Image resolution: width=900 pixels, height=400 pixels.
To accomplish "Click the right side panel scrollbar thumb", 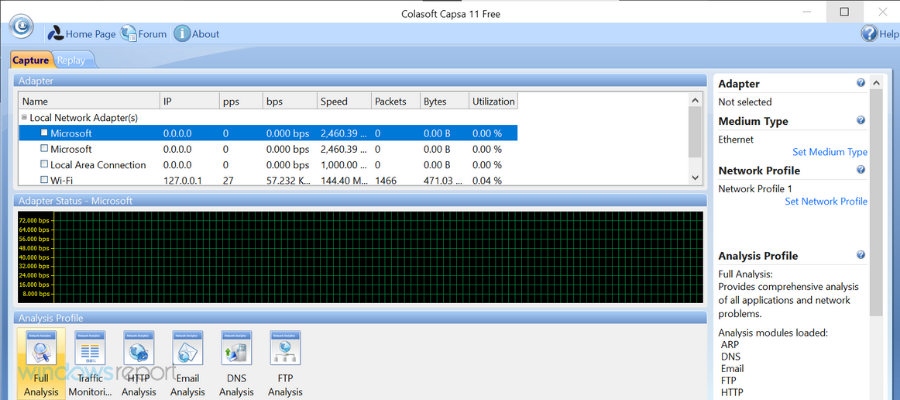I will tap(876, 203).
